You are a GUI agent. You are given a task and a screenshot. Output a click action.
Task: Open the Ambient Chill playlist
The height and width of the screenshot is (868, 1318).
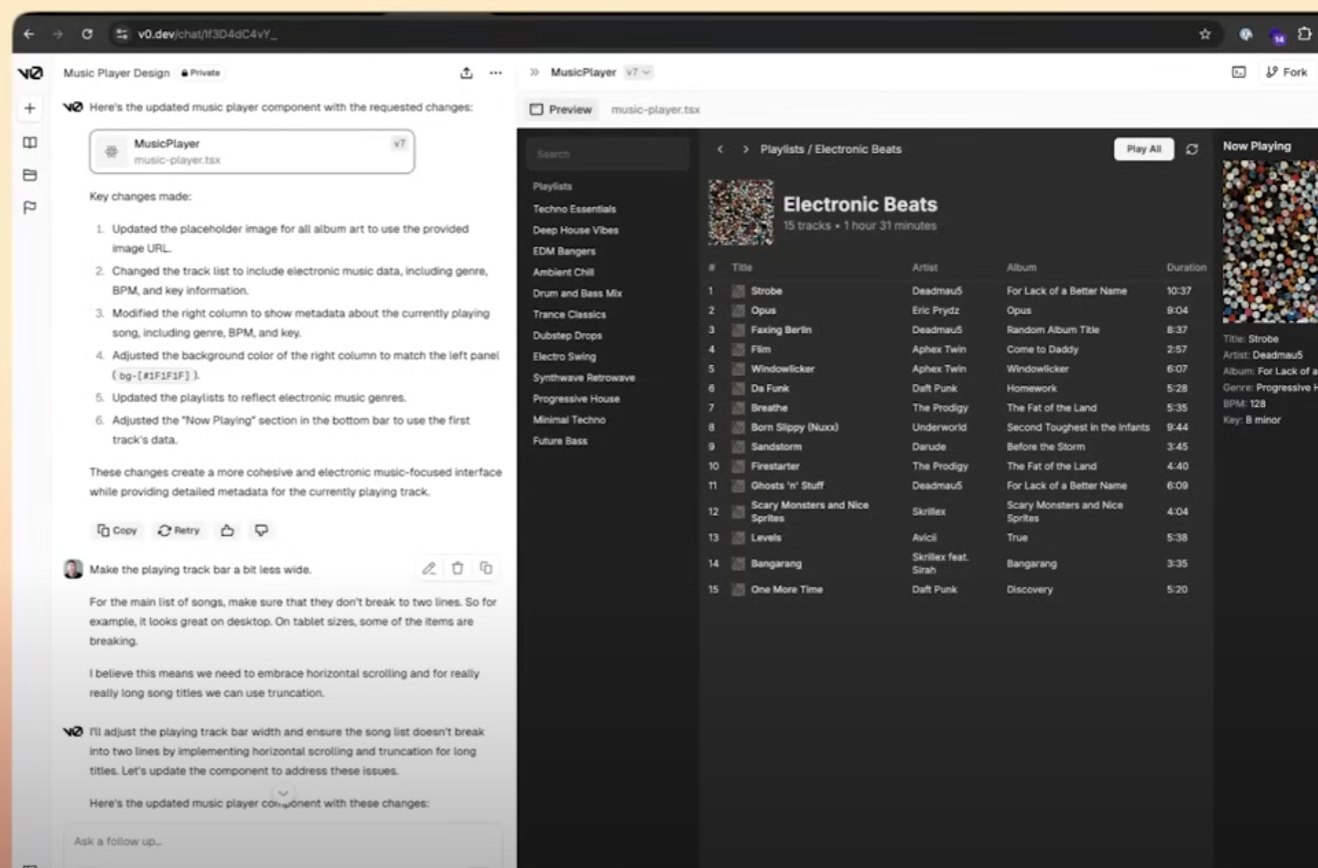pos(563,272)
